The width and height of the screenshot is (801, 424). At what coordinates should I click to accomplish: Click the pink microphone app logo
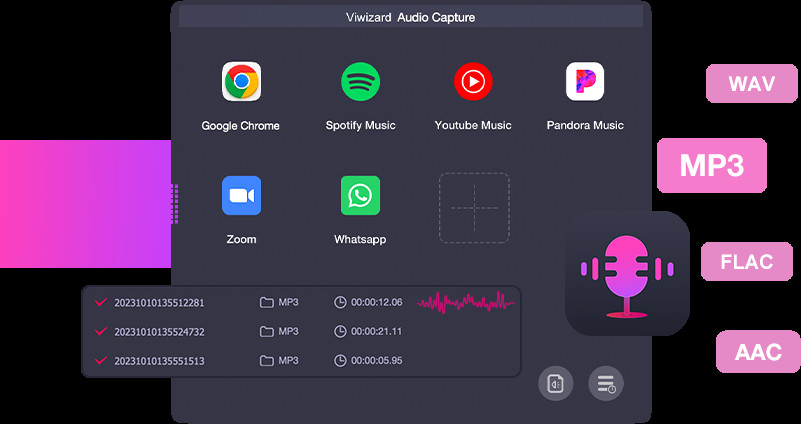pos(627,273)
